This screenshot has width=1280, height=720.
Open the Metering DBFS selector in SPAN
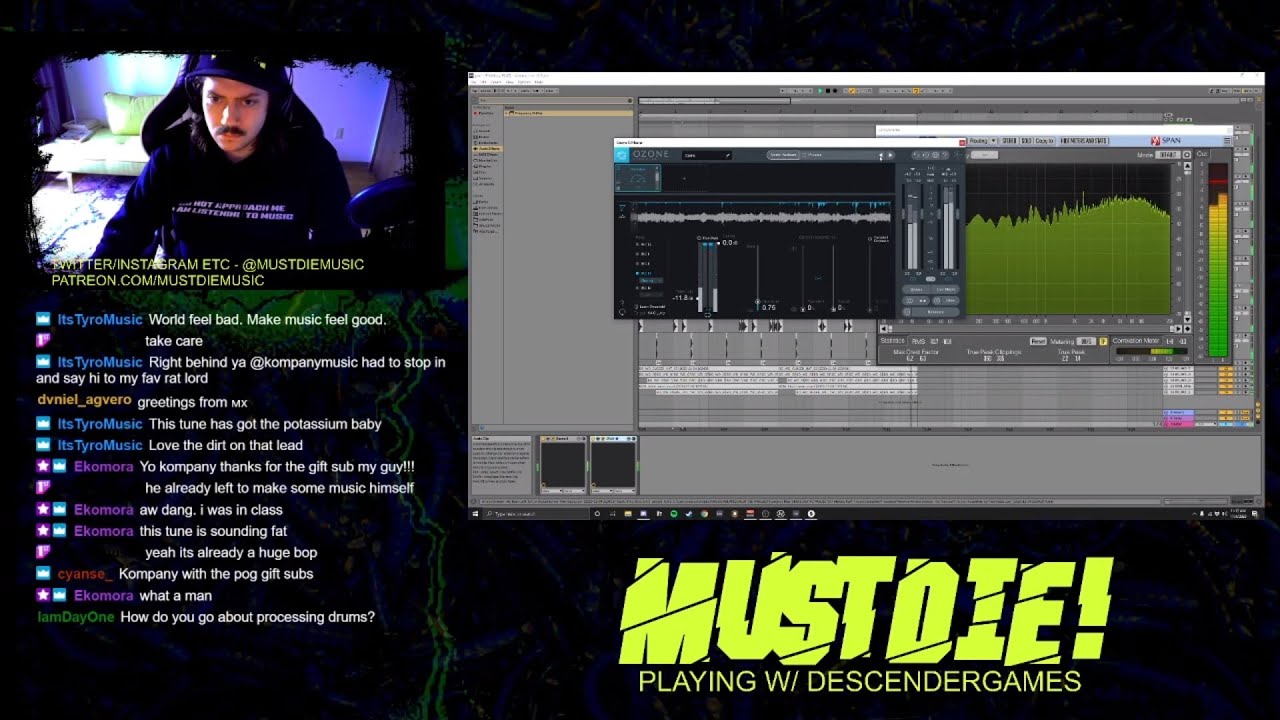(x=1086, y=341)
